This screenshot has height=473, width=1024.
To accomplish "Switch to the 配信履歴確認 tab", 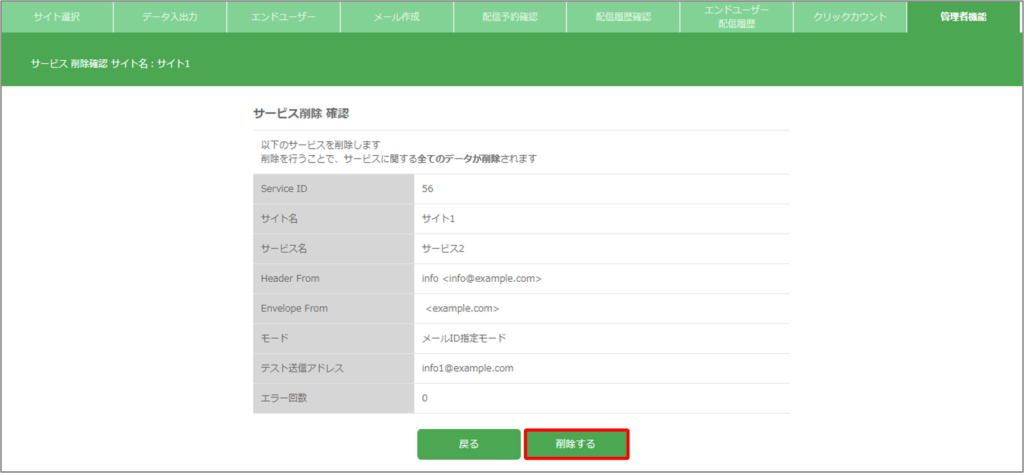I will click(x=623, y=17).
